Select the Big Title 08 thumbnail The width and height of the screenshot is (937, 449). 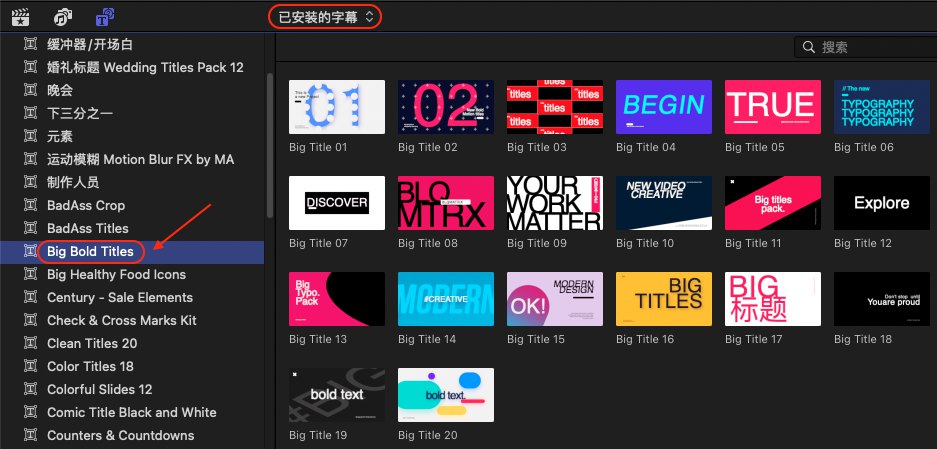click(x=446, y=203)
